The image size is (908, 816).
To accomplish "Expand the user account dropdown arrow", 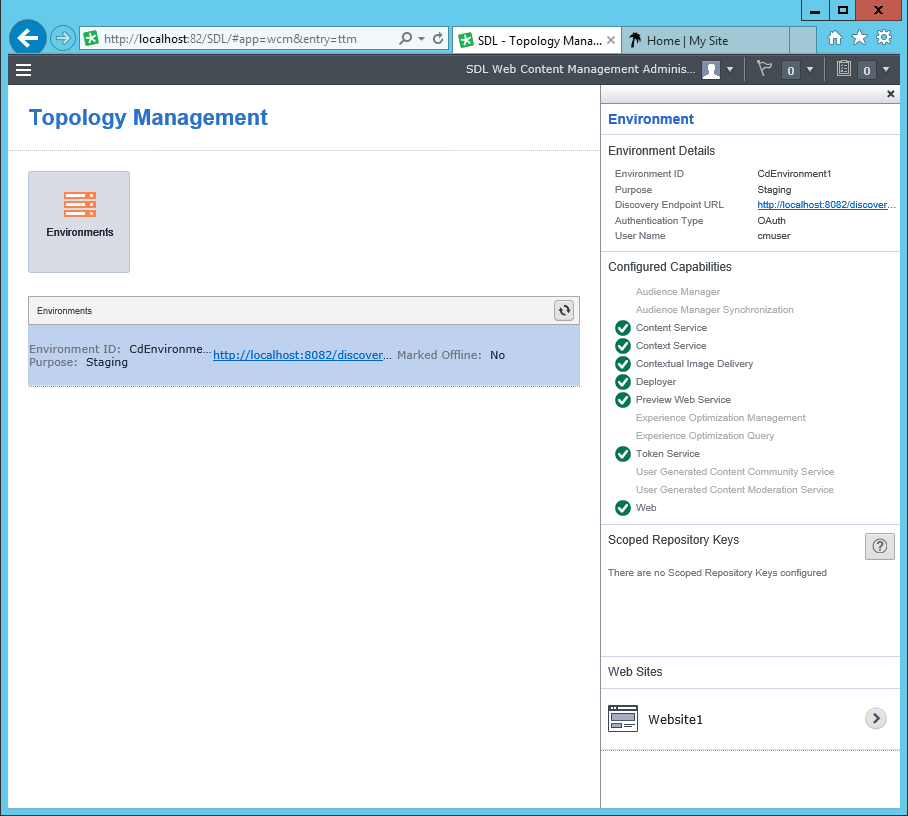I will click(x=730, y=69).
